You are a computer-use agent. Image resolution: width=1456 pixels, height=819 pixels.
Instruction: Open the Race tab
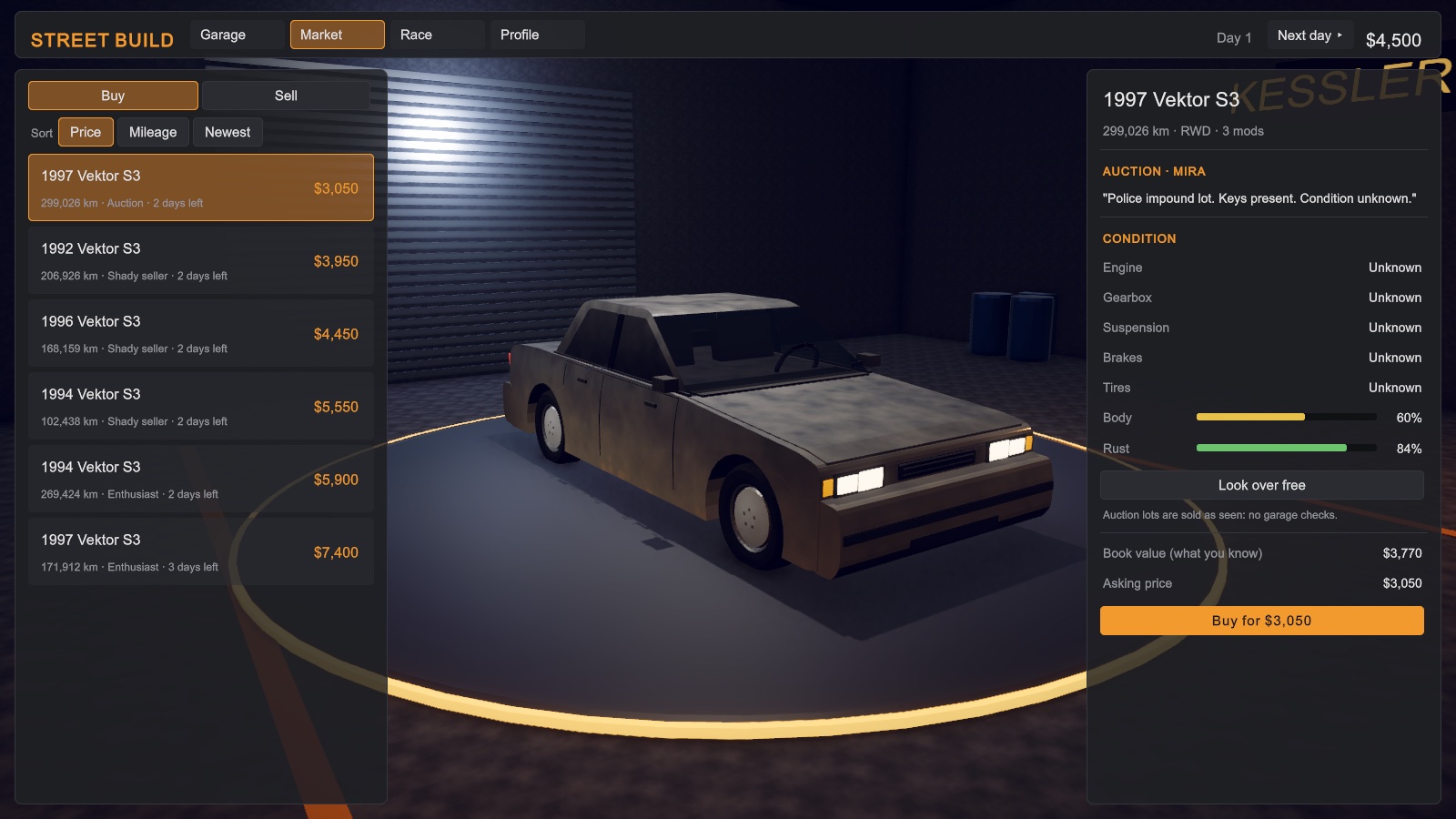click(x=437, y=35)
